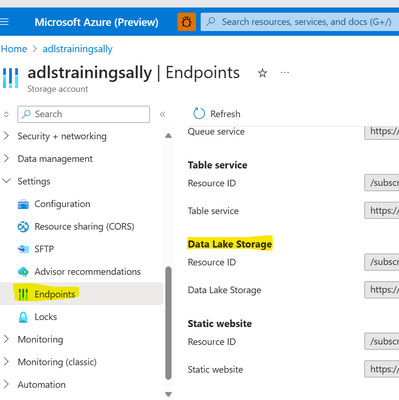Click the orange bug feedback icon
399x400 pixels.
(187, 22)
